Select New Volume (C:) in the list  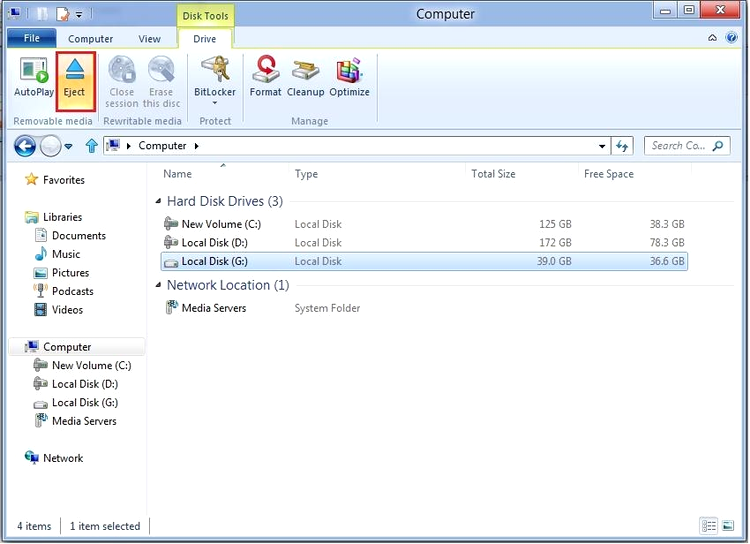pos(424,224)
